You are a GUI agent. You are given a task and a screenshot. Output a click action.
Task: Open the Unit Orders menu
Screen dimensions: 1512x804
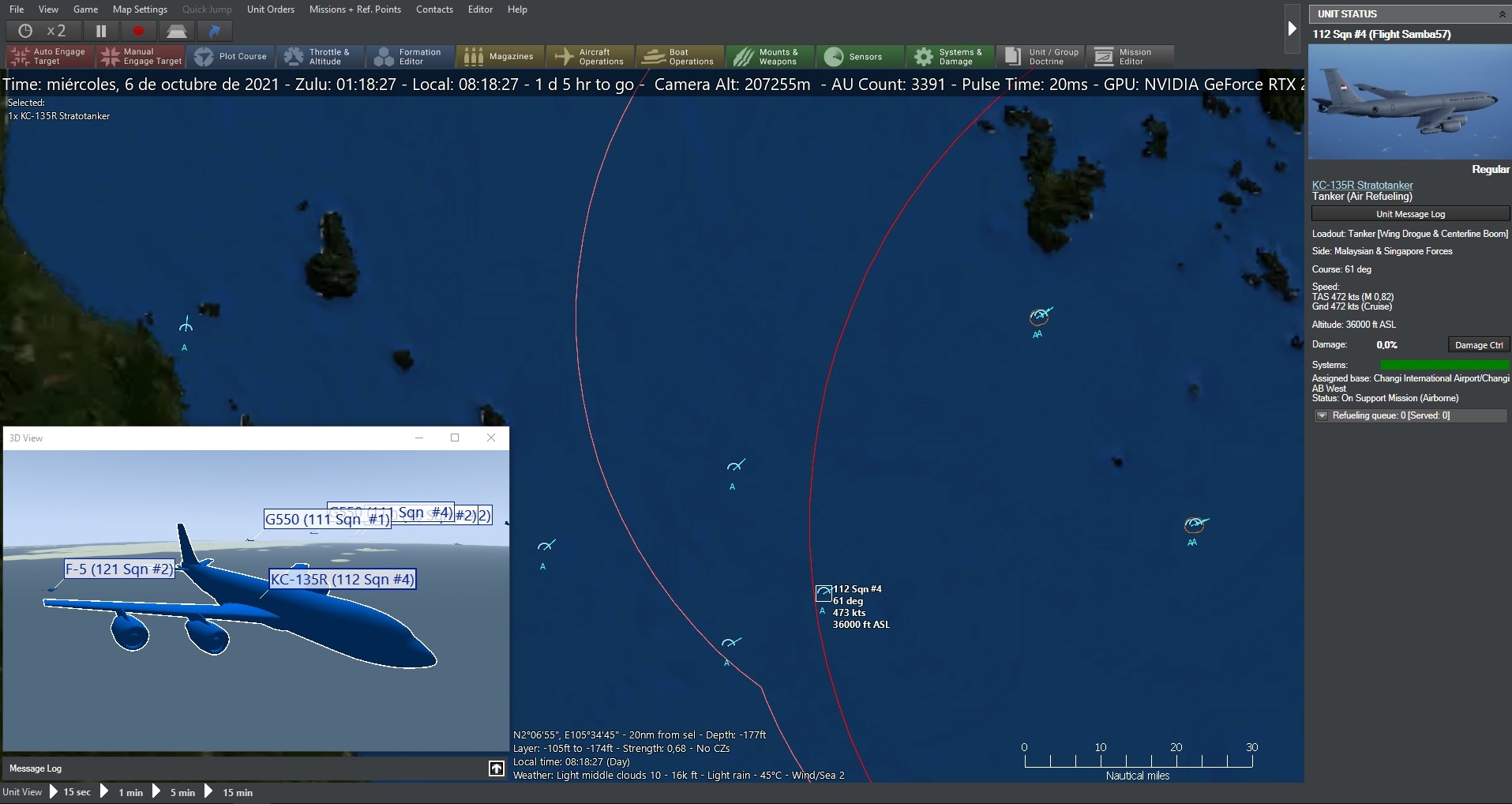(270, 9)
